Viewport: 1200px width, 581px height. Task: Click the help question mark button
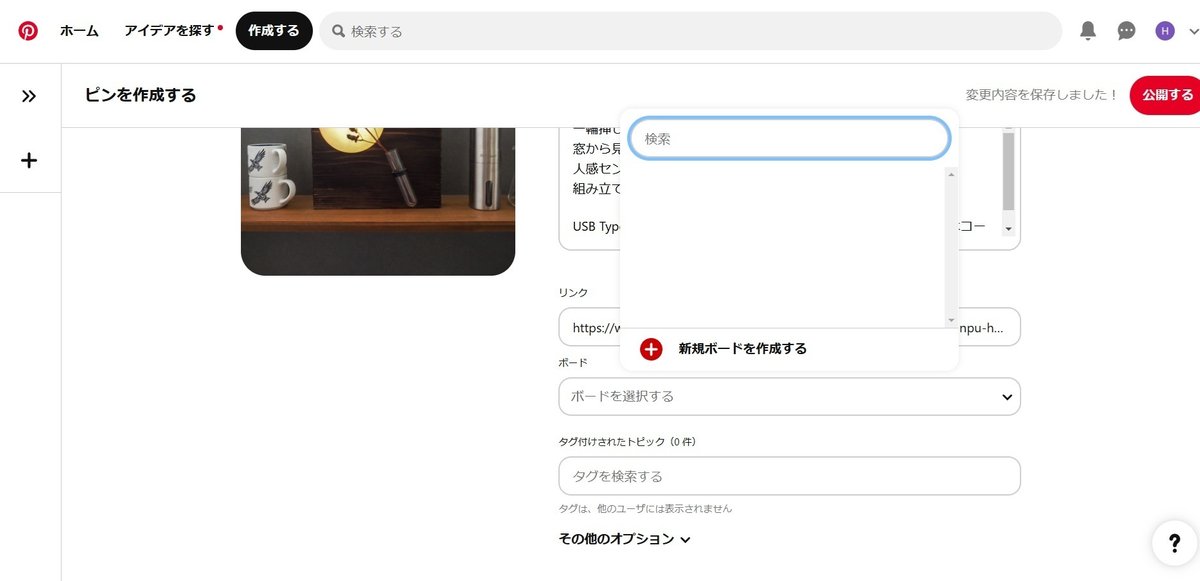[x=1172, y=543]
